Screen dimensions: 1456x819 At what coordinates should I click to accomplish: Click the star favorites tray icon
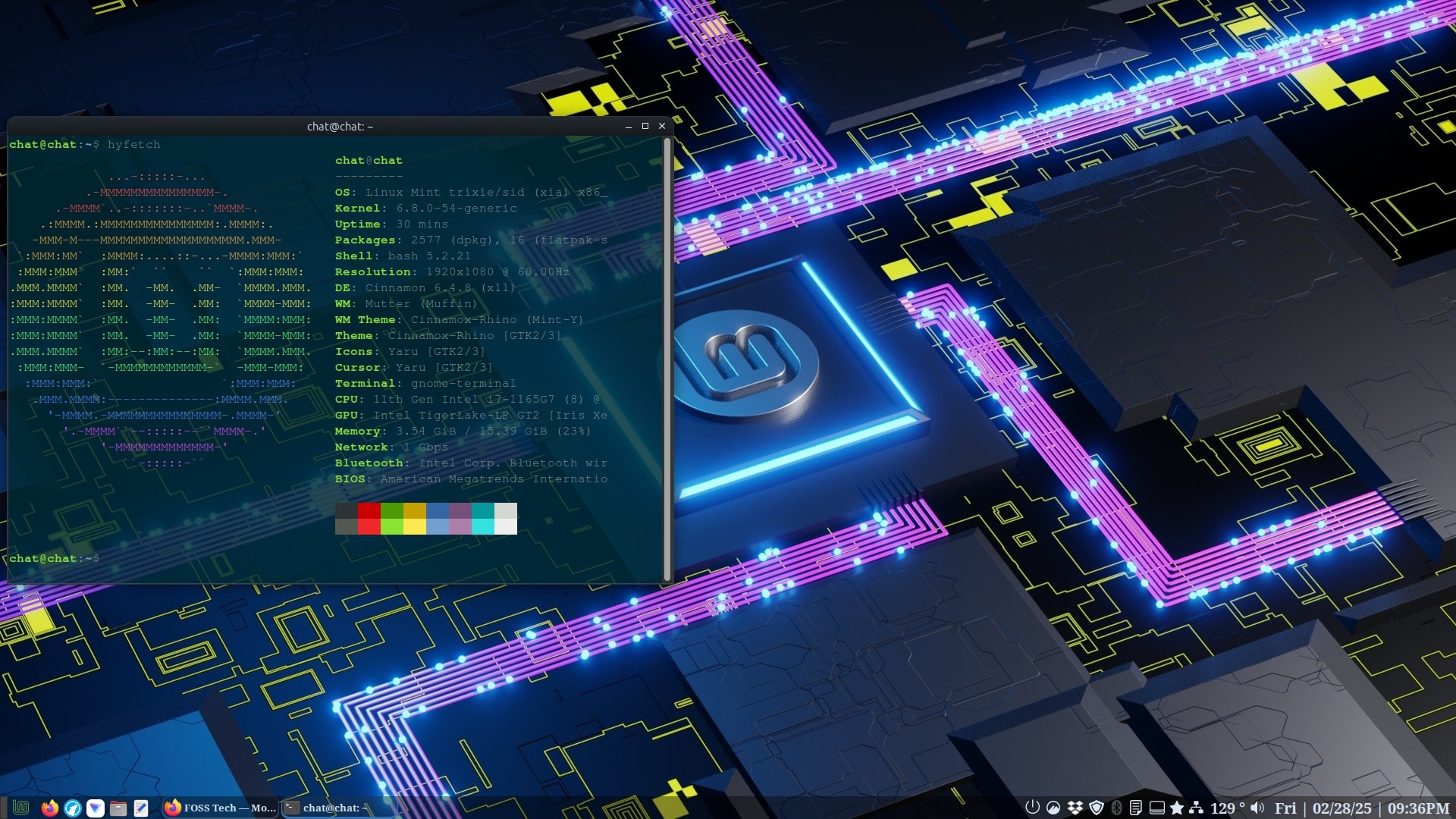[1177, 808]
